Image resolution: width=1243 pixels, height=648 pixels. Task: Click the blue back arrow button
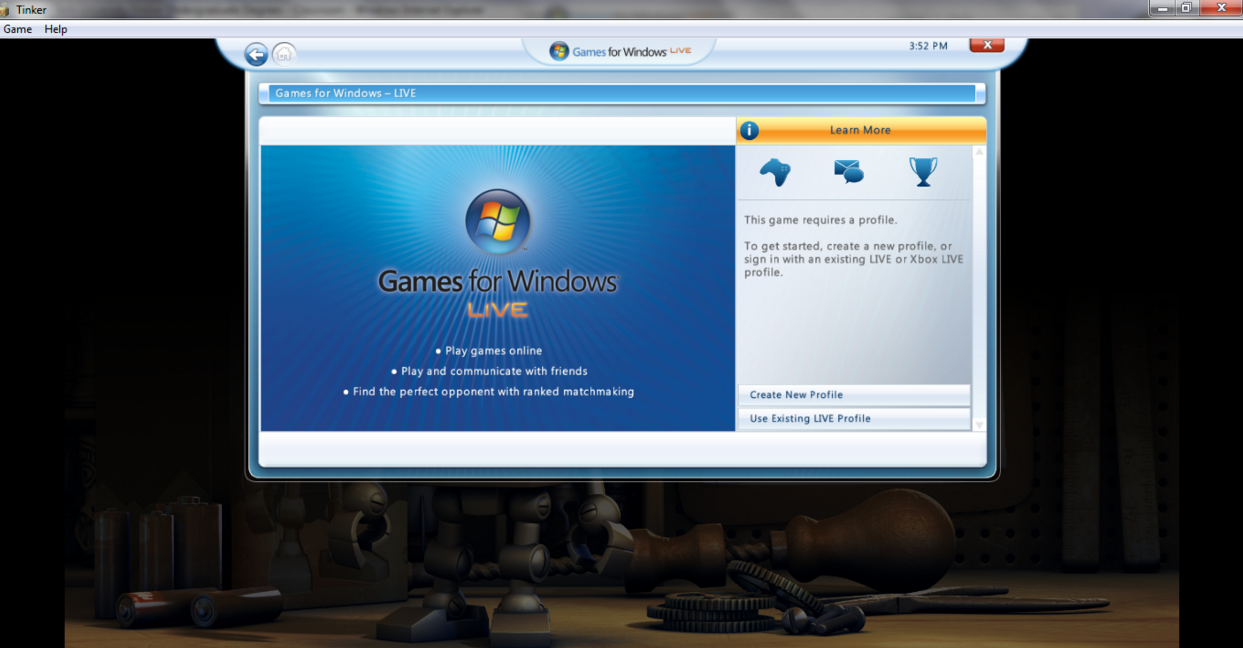(257, 54)
